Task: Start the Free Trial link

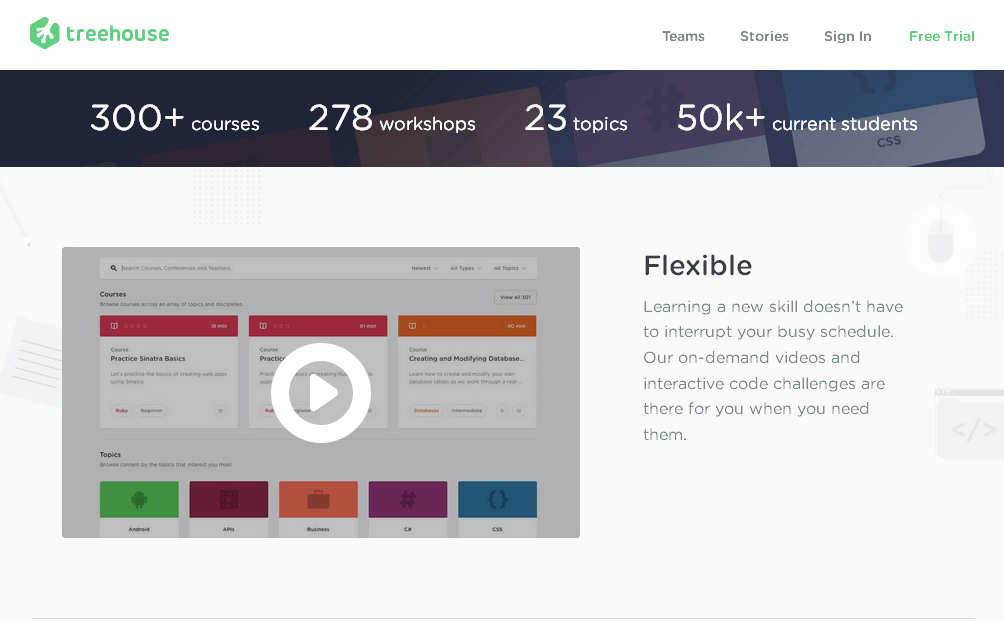Action: pyautogui.click(x=941, y=36)
